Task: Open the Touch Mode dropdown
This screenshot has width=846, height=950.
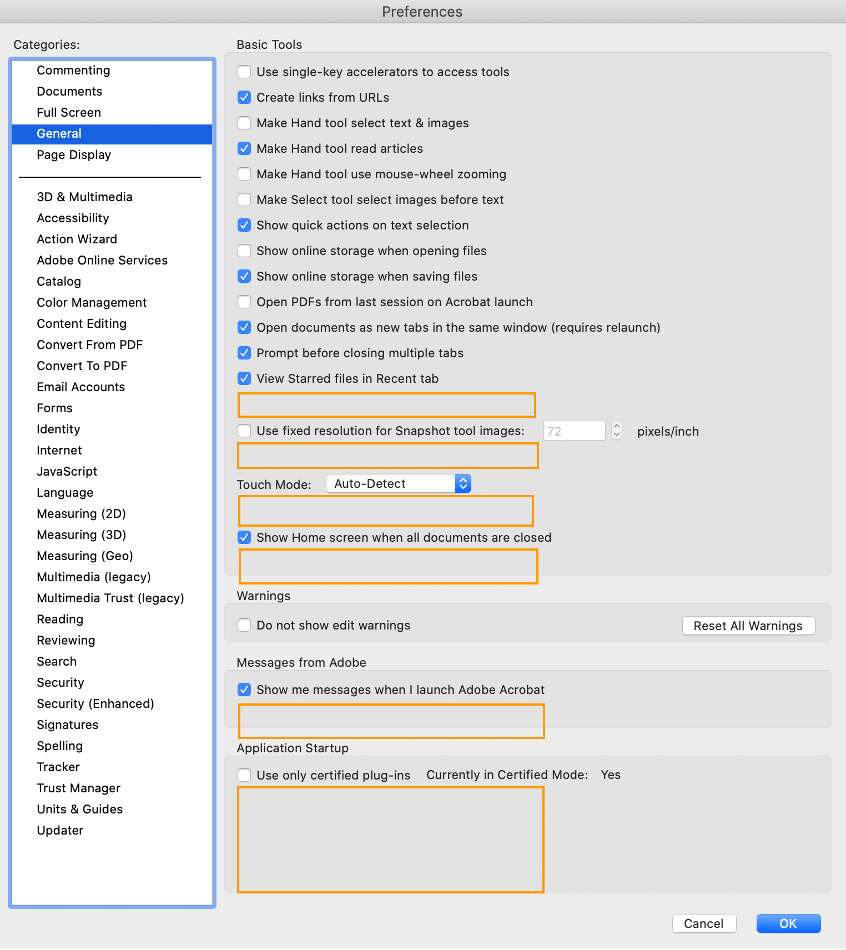Action: [398, 483]
